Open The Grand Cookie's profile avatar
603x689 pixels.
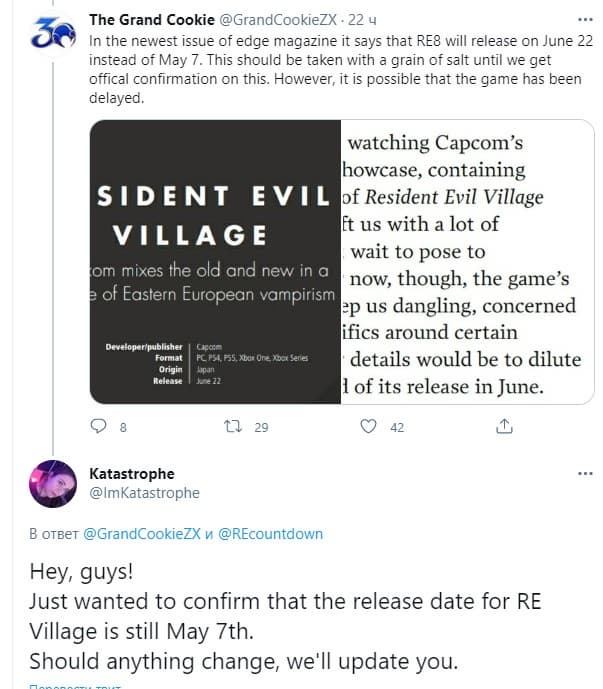(x=50, y=36)
